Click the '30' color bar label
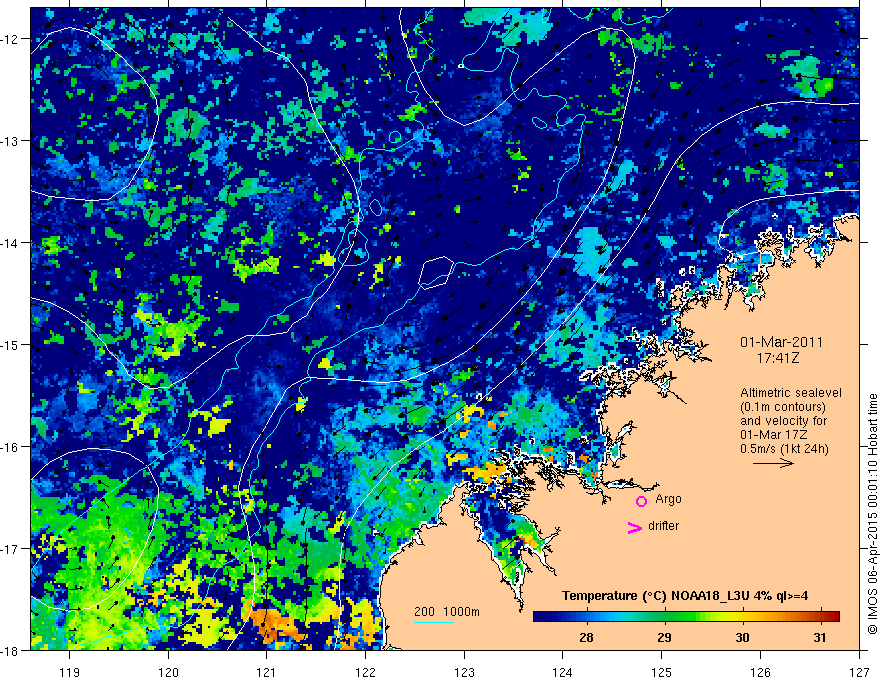The width and height of the screenshot is (880, 680). click(742, 637)
